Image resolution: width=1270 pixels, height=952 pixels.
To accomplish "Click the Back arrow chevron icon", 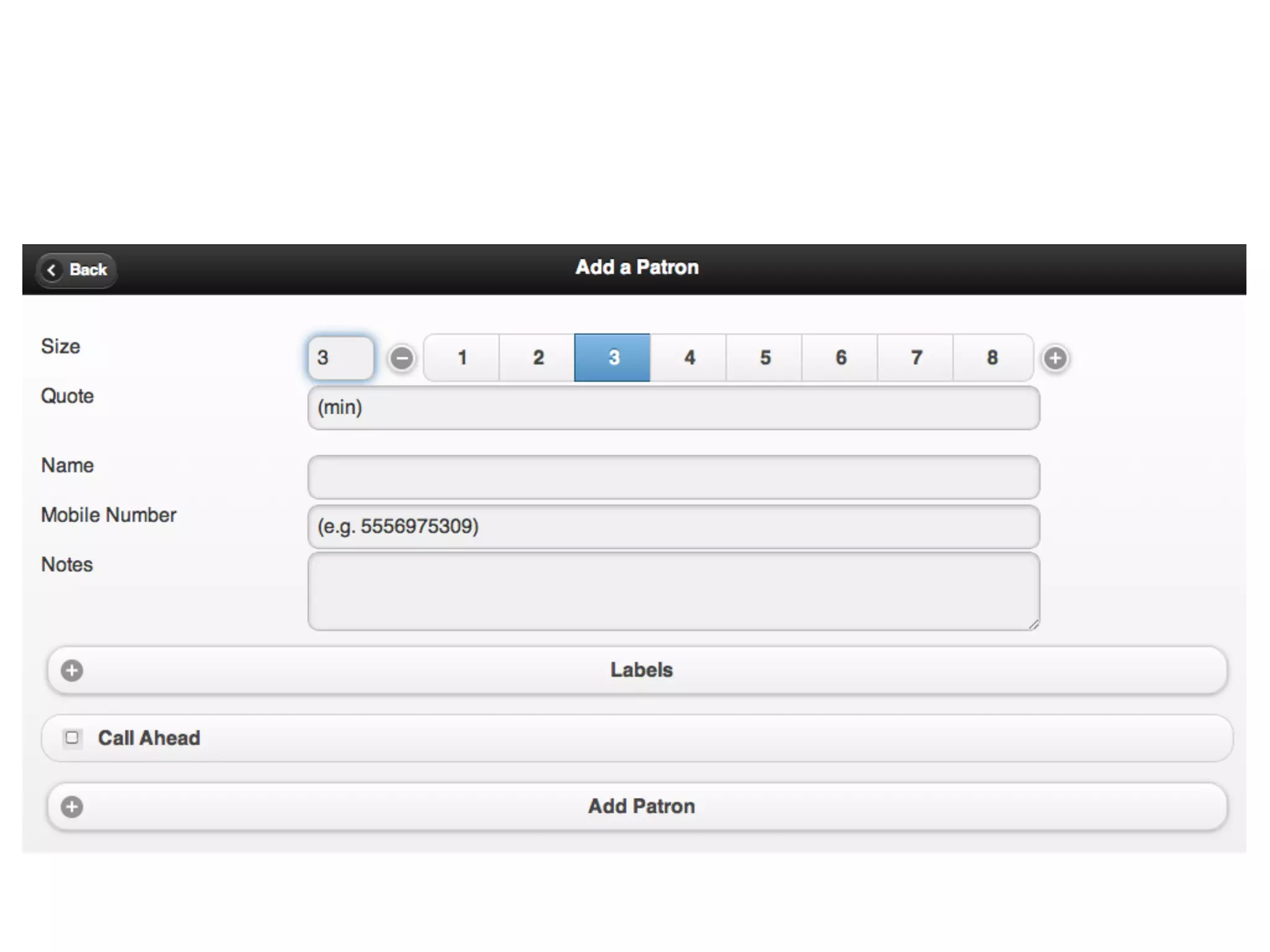I will coord(52,270).
